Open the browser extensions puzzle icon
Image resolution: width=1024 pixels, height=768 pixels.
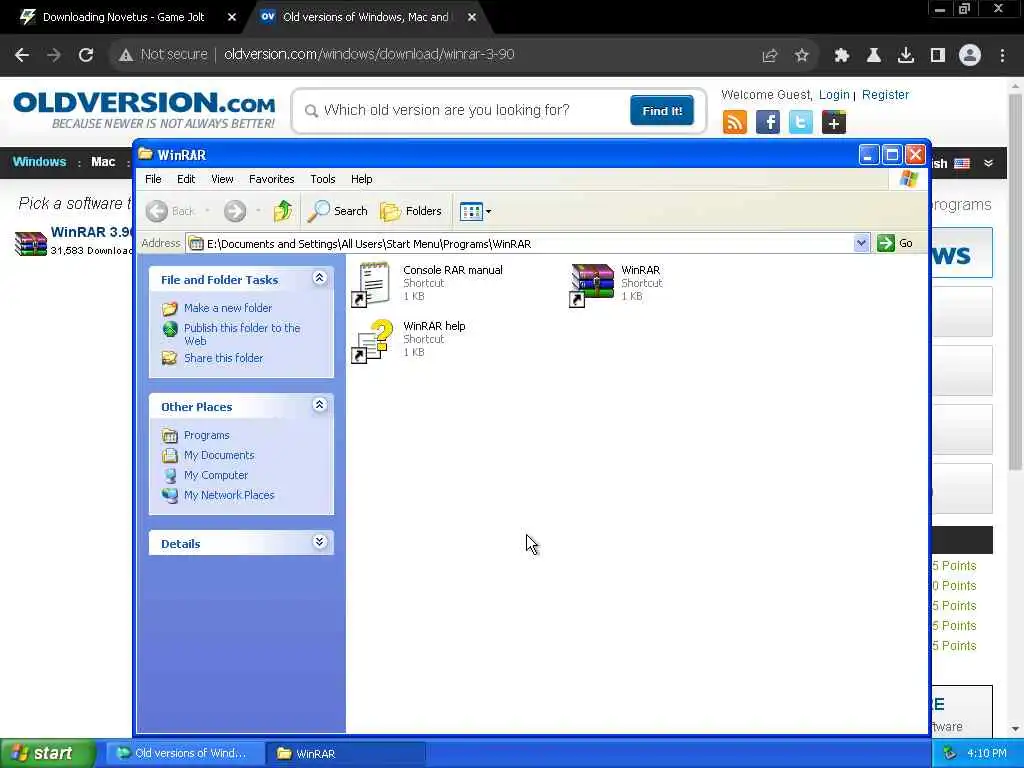coord(841,56)
